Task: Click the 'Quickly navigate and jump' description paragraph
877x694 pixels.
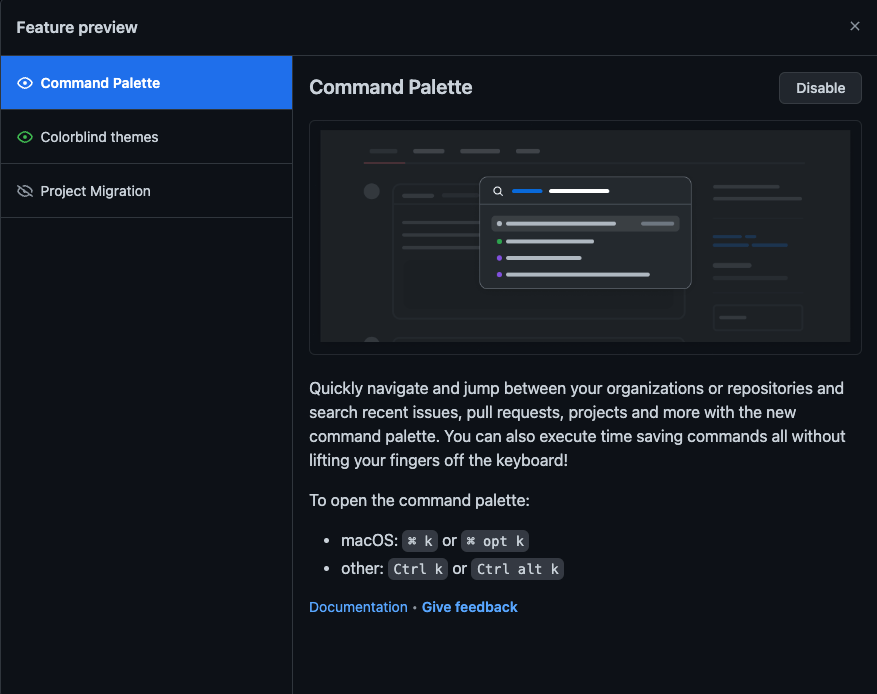Action: [x=577, y=424]
